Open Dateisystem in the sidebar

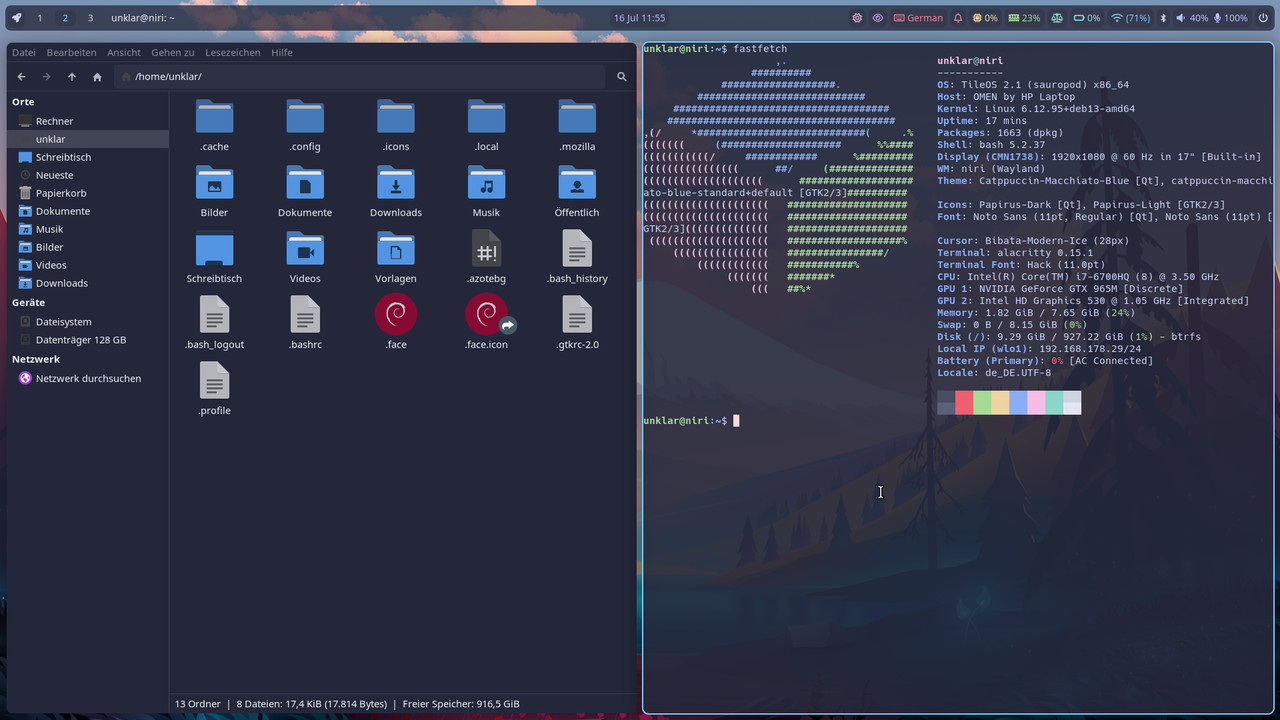pyautogui.click(x=88, y=322)
